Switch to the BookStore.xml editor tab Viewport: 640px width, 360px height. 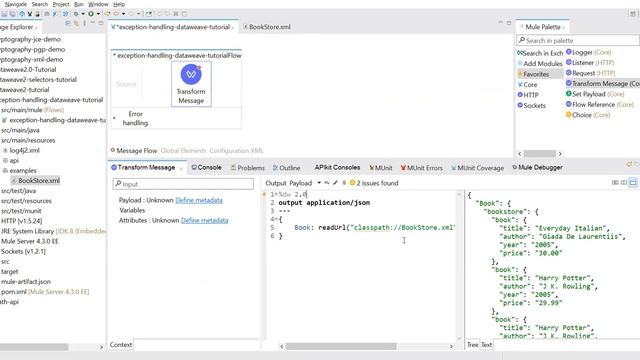click(267, 27)
